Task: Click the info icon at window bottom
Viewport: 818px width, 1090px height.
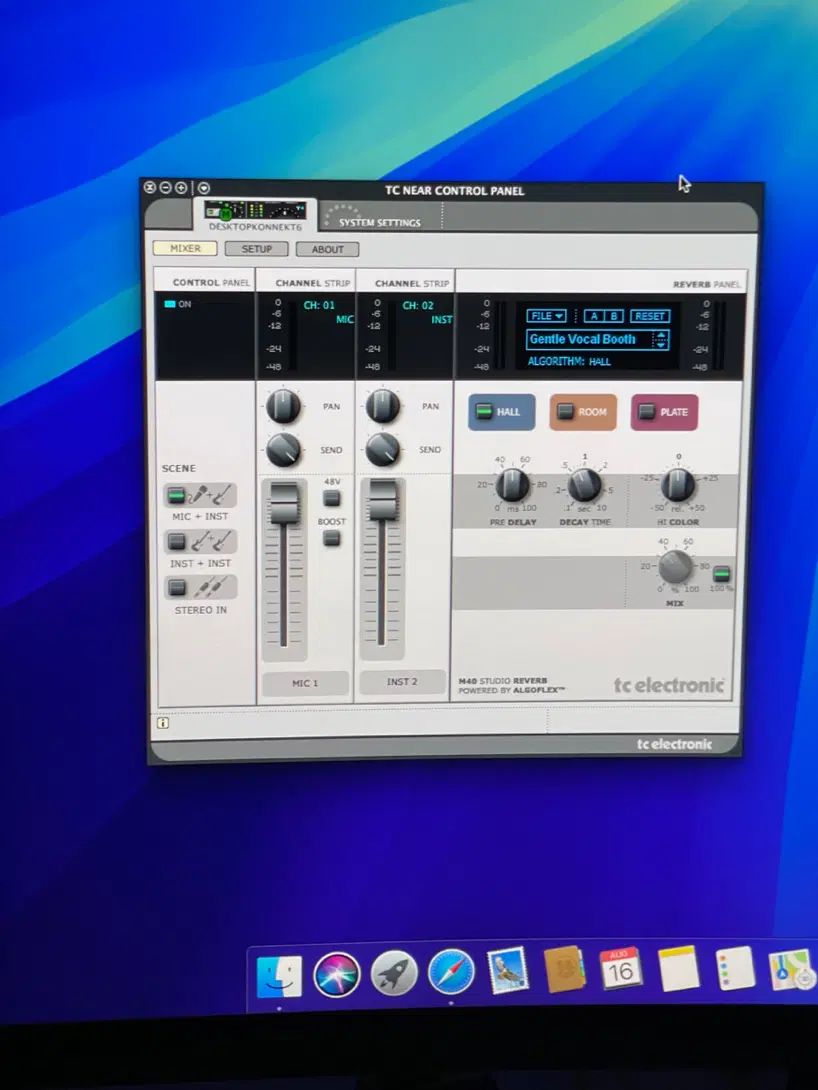Action: tap(163, 723)
